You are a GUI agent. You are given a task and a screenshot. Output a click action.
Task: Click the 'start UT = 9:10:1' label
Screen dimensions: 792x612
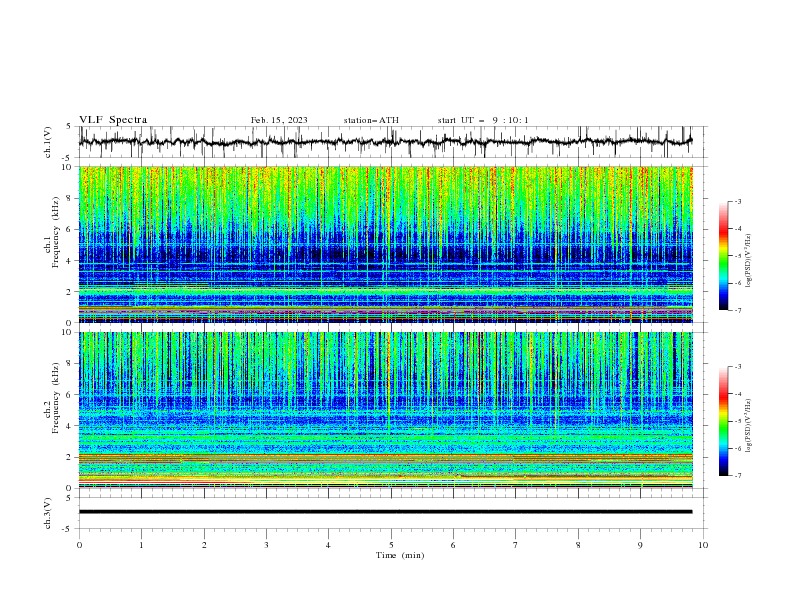pos(483,120)
